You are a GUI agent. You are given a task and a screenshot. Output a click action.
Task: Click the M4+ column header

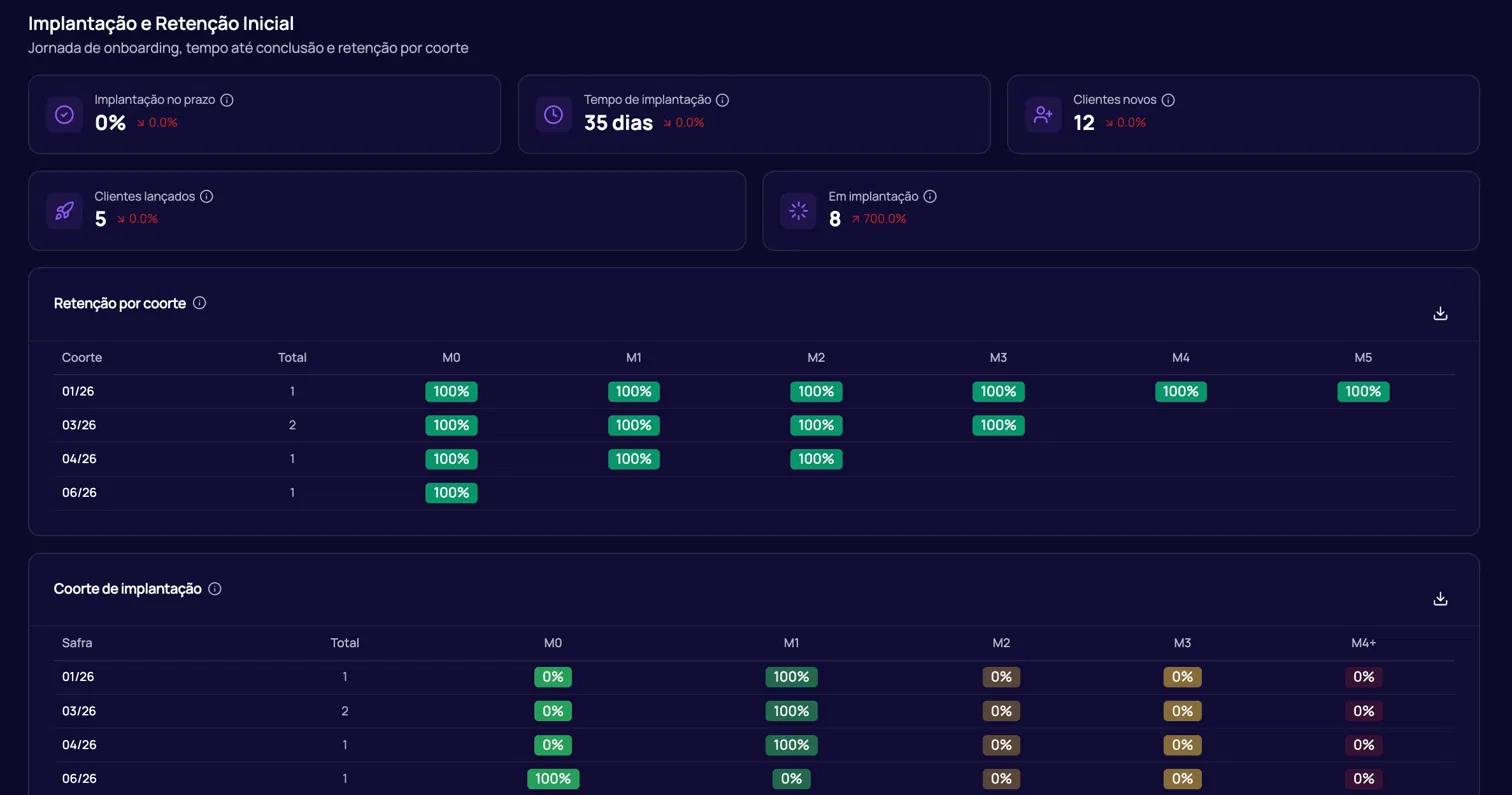(x=1364, y=643)
